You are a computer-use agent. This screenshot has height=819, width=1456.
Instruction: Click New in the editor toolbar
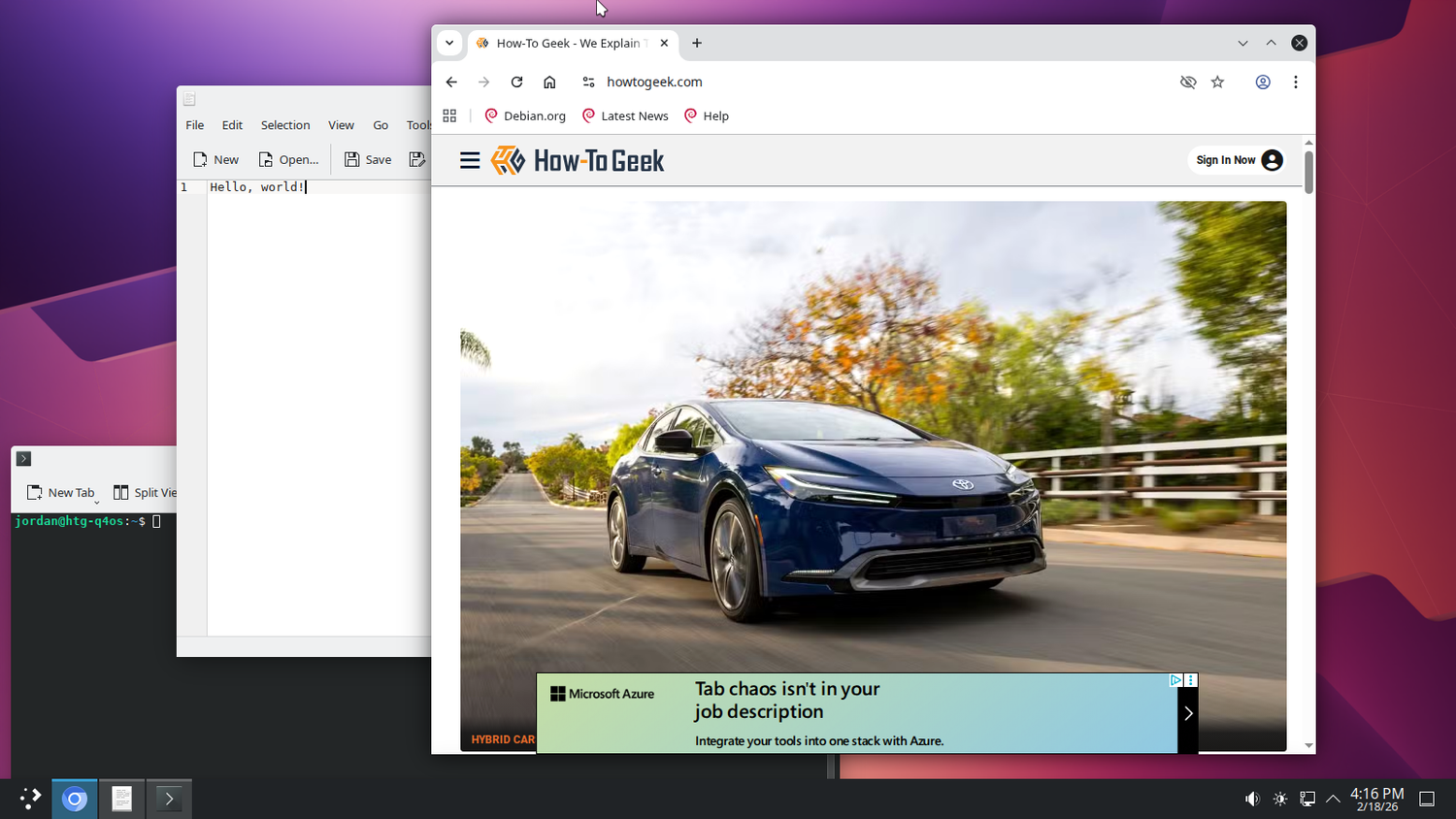215,159
